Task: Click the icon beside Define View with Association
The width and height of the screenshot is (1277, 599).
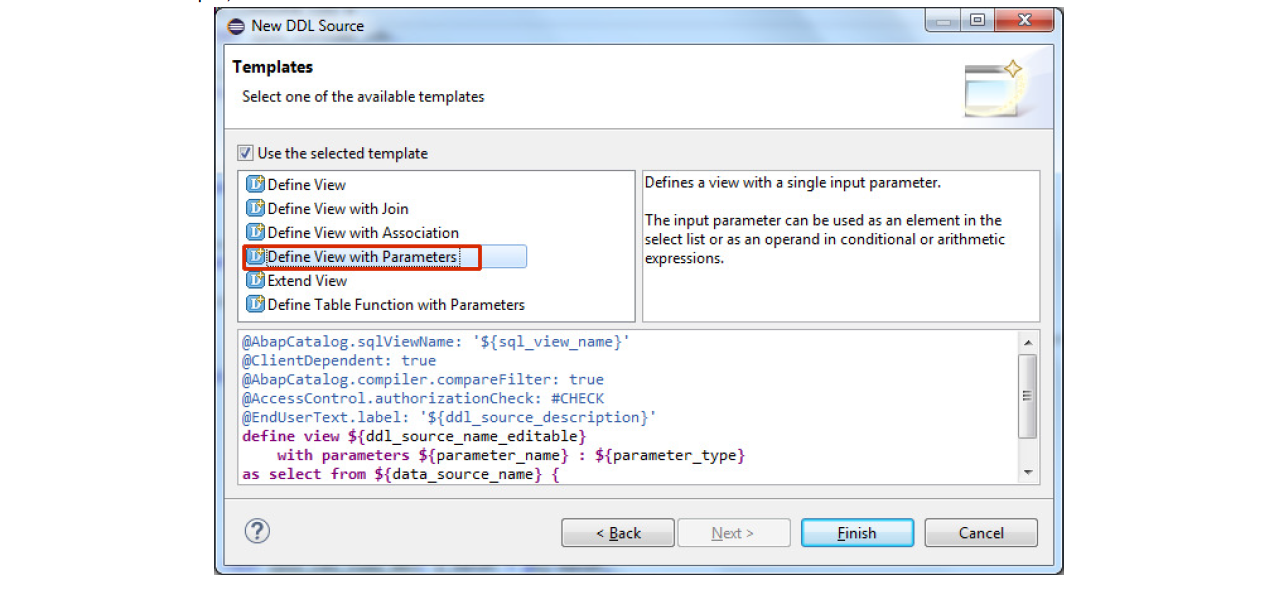Action: [x=255, y=232]
